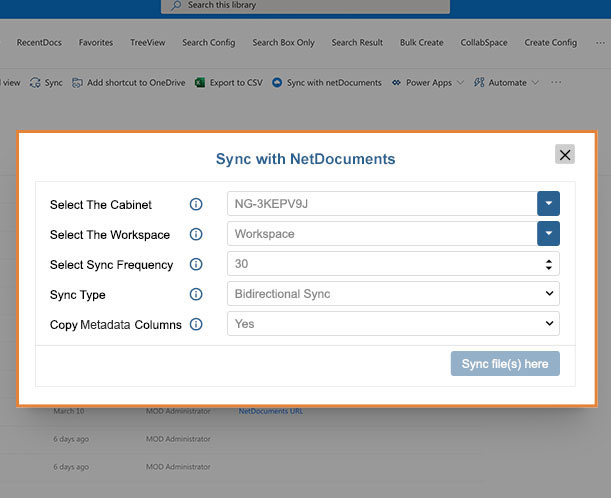Image resolution: width=611 pixels, height=498 pixels.
Task: Click the Sync icon in the command bar
Action: 35,83
